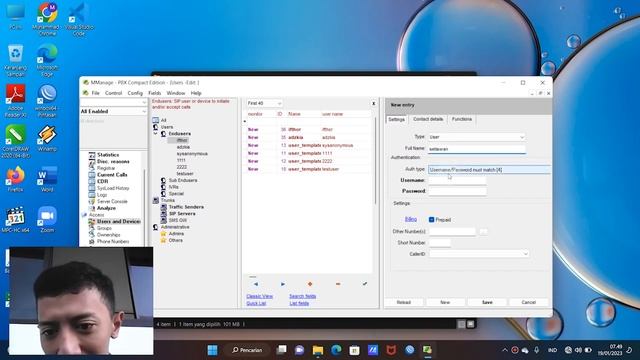
Task: Open Disc. reasons in navigation tree
Action: 113,161
